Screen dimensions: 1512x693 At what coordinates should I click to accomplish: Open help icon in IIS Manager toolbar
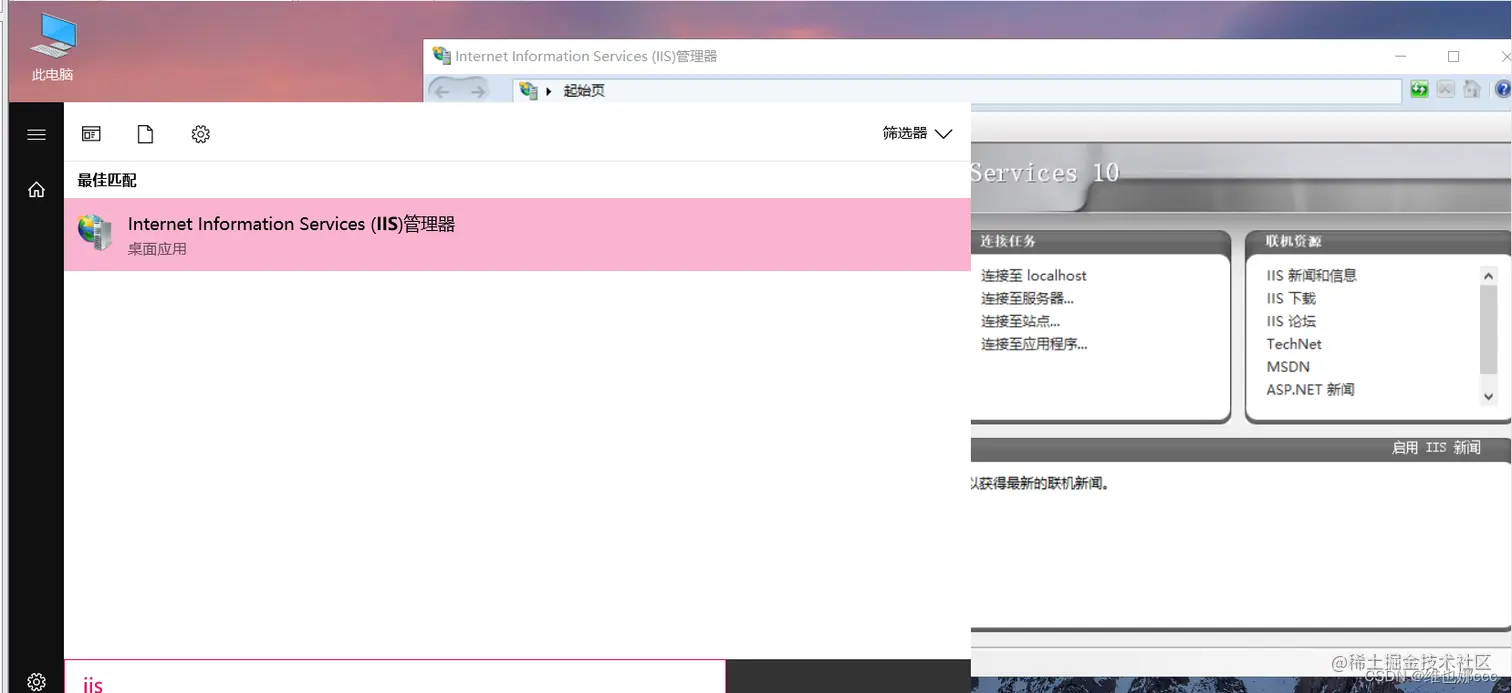[x=1502, y=90]
